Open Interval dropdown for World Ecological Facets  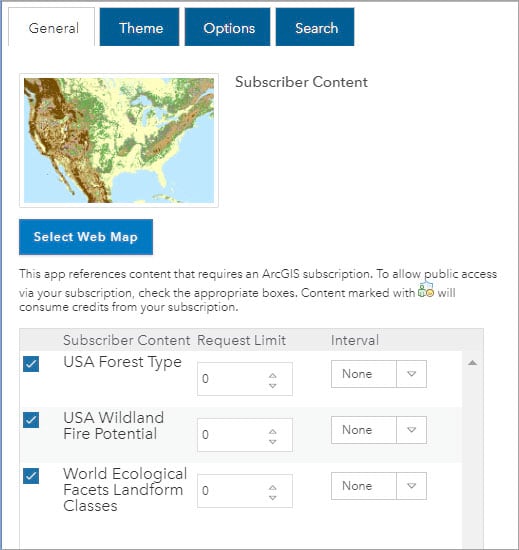[379, 486]
